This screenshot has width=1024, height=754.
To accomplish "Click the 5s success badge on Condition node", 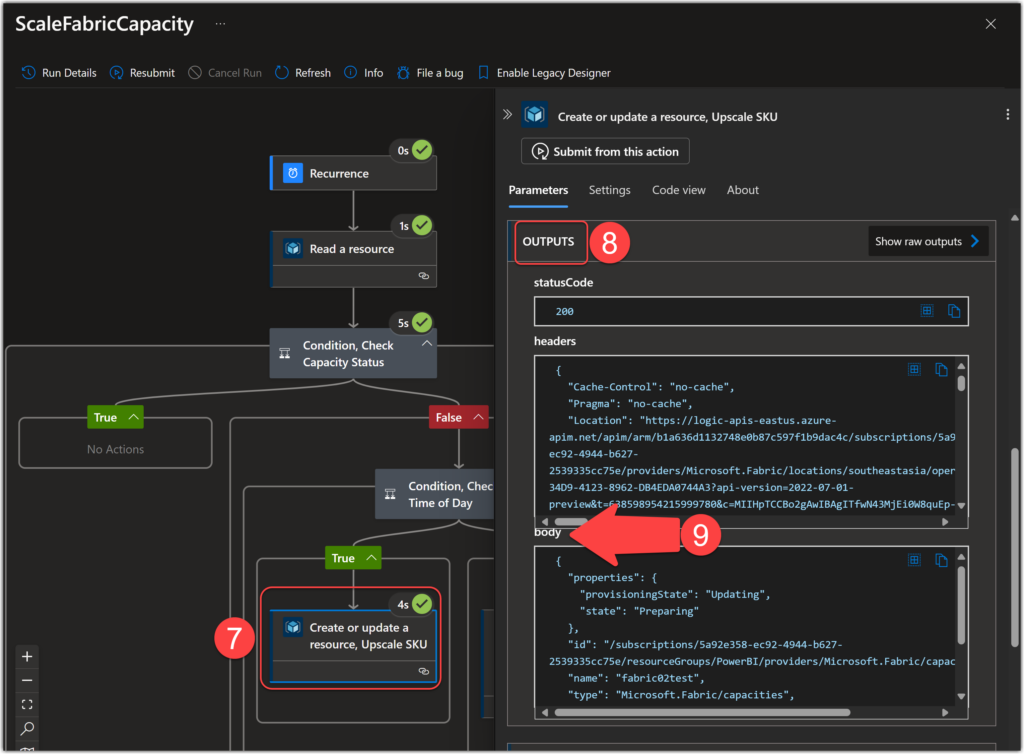I will tap(412, 322).
